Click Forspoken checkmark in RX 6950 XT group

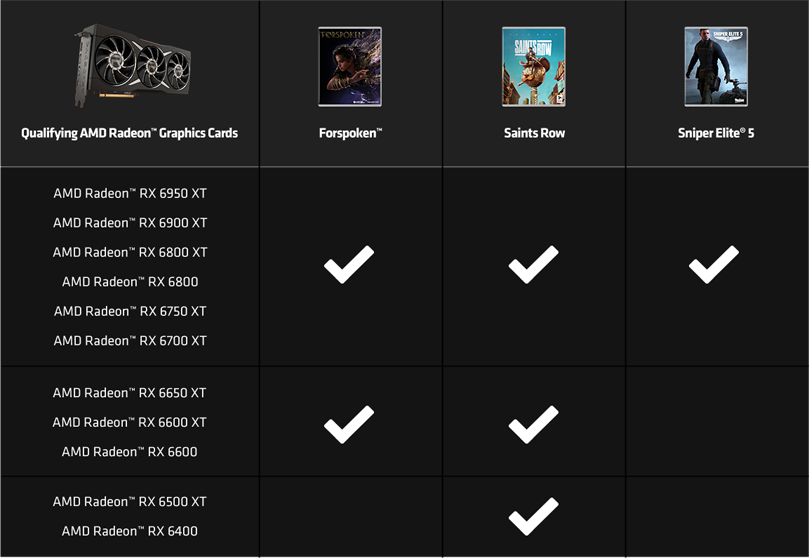point(349,265)
